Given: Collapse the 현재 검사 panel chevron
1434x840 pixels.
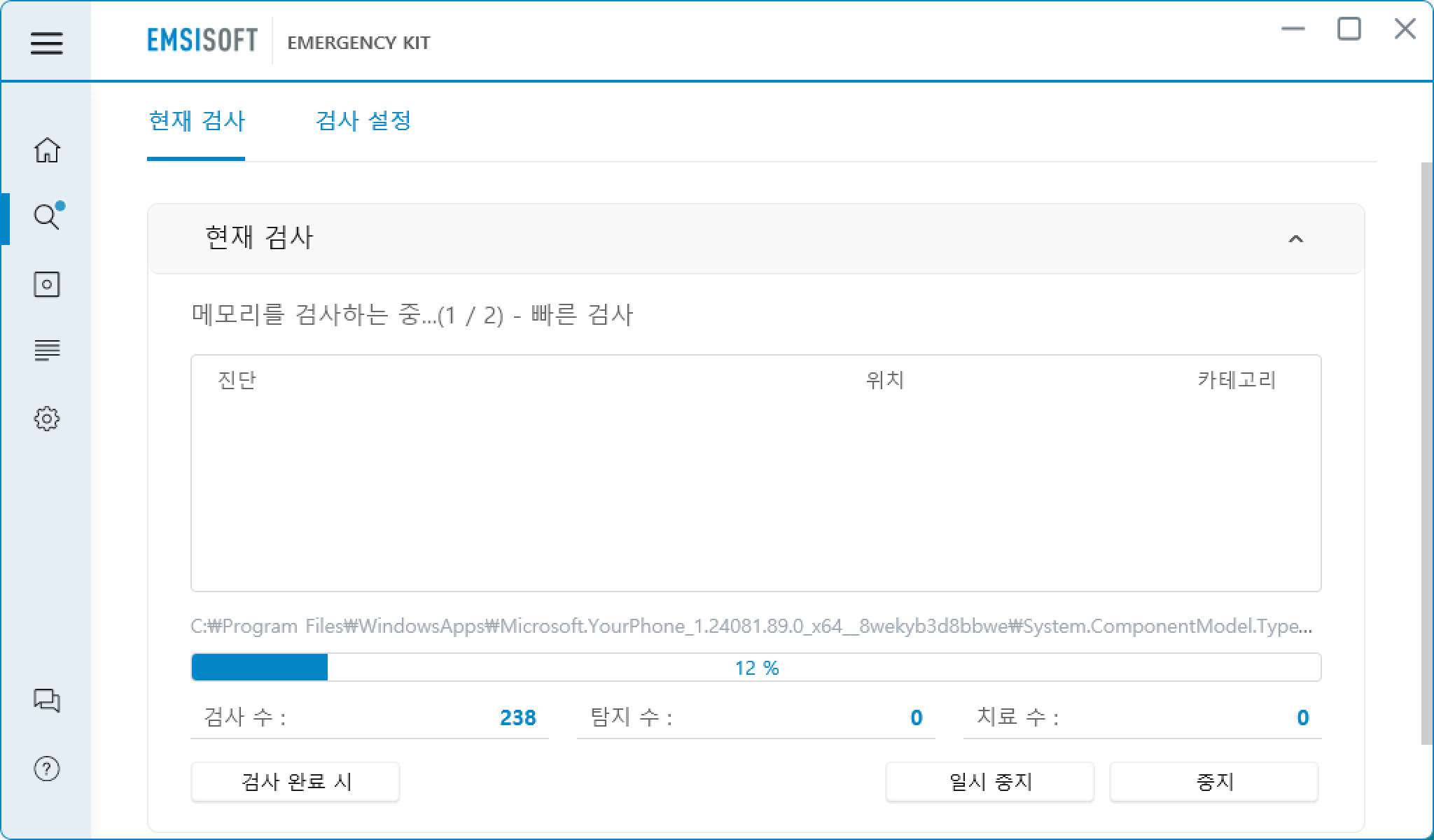Looking at the screenshot, I should 1295,239.
